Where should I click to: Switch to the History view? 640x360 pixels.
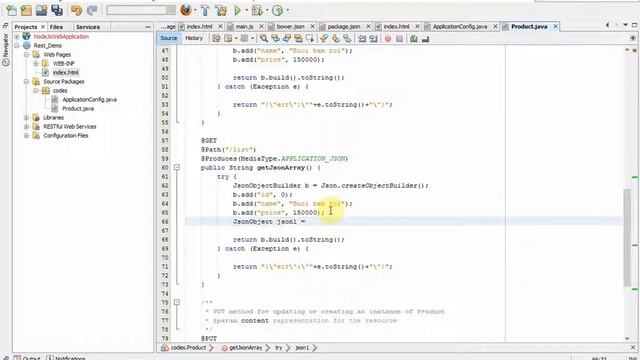pyautogui.click(x=194, y=38)
